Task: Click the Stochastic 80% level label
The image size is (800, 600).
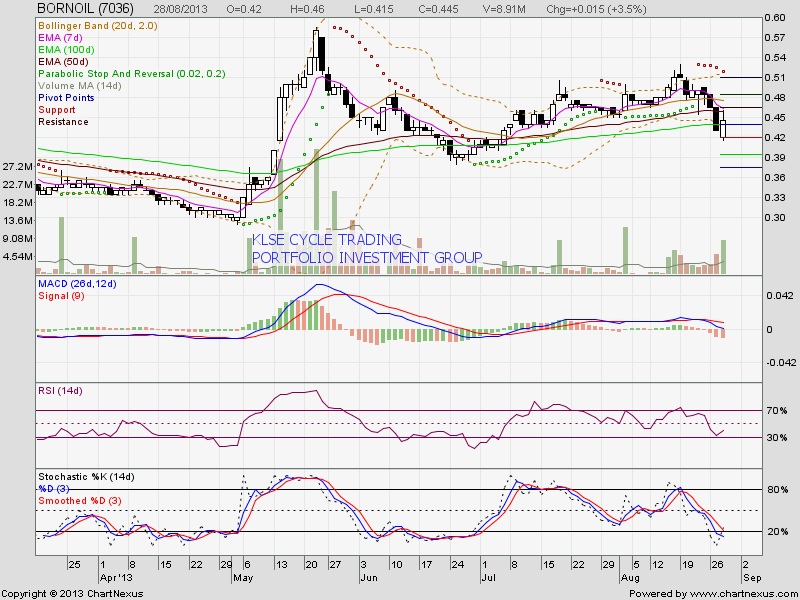Action: point(777,490)
